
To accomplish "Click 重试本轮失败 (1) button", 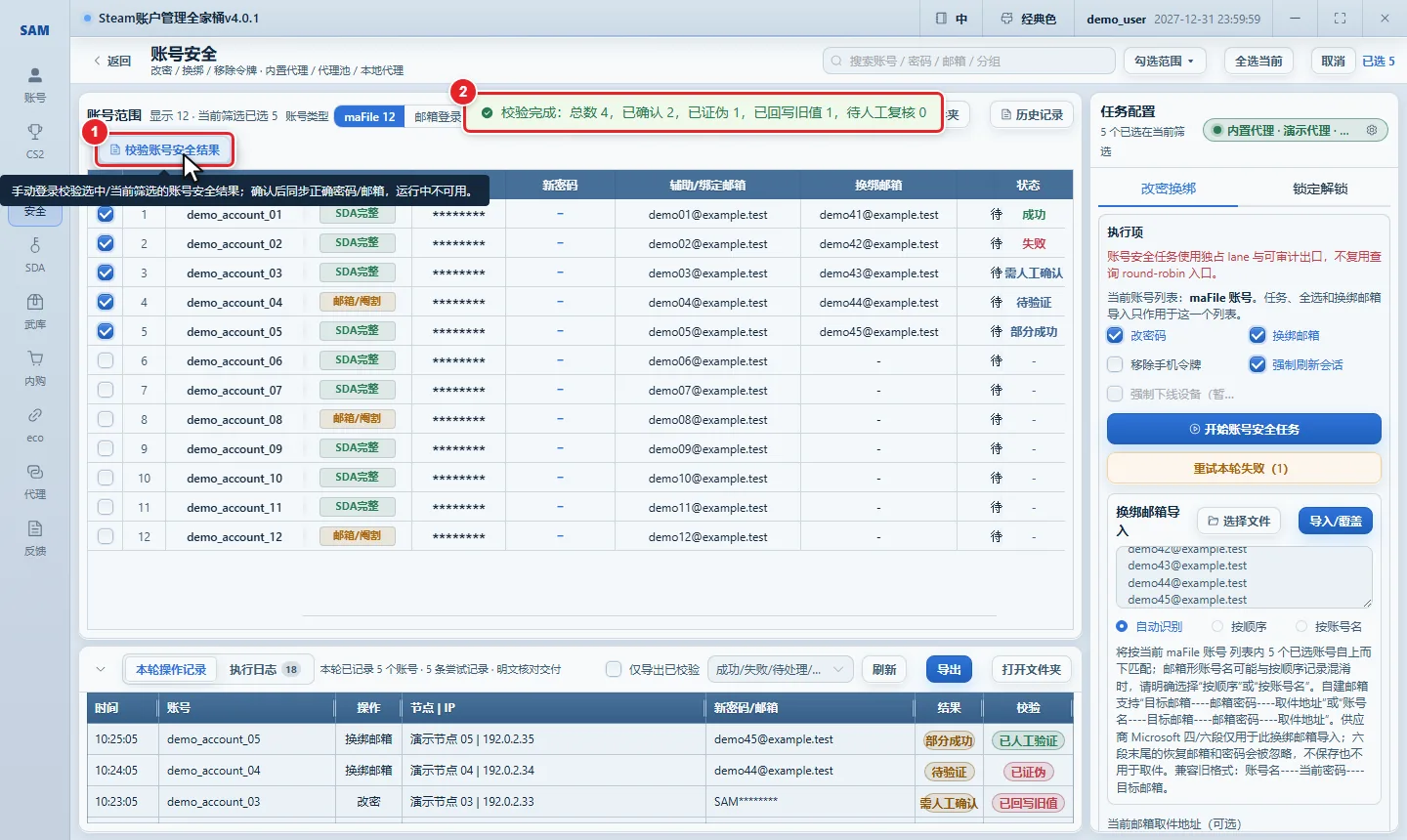I will 1244,468.
